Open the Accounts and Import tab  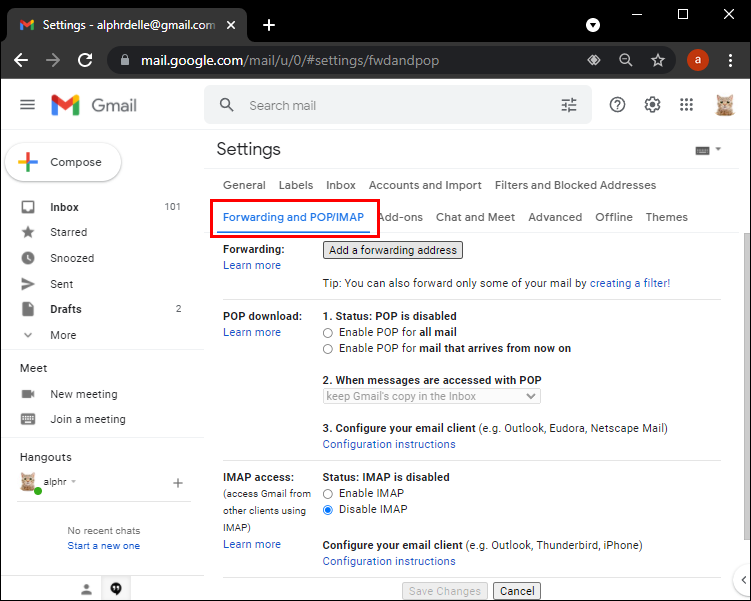pyautogui.click(x=425, y=185)
